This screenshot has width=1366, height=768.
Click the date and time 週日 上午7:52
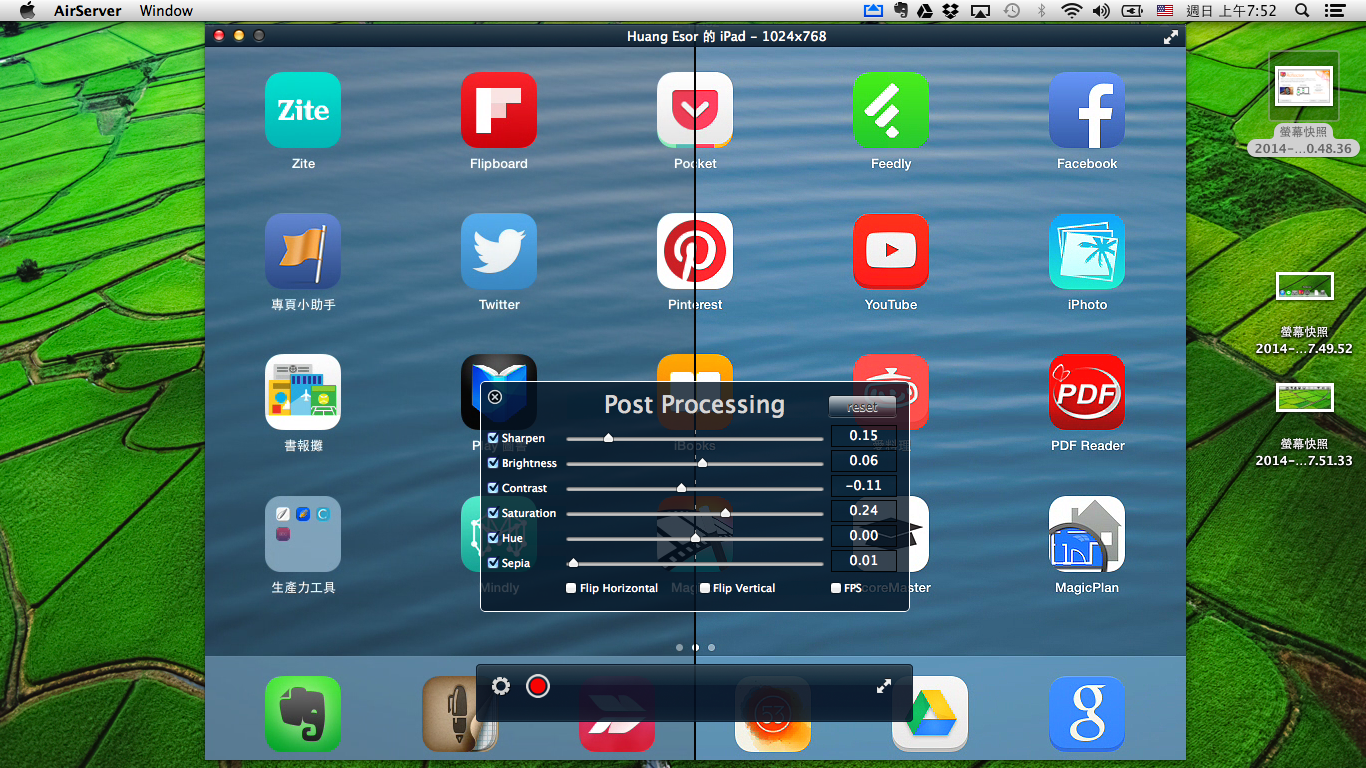tap(1230, 11)
